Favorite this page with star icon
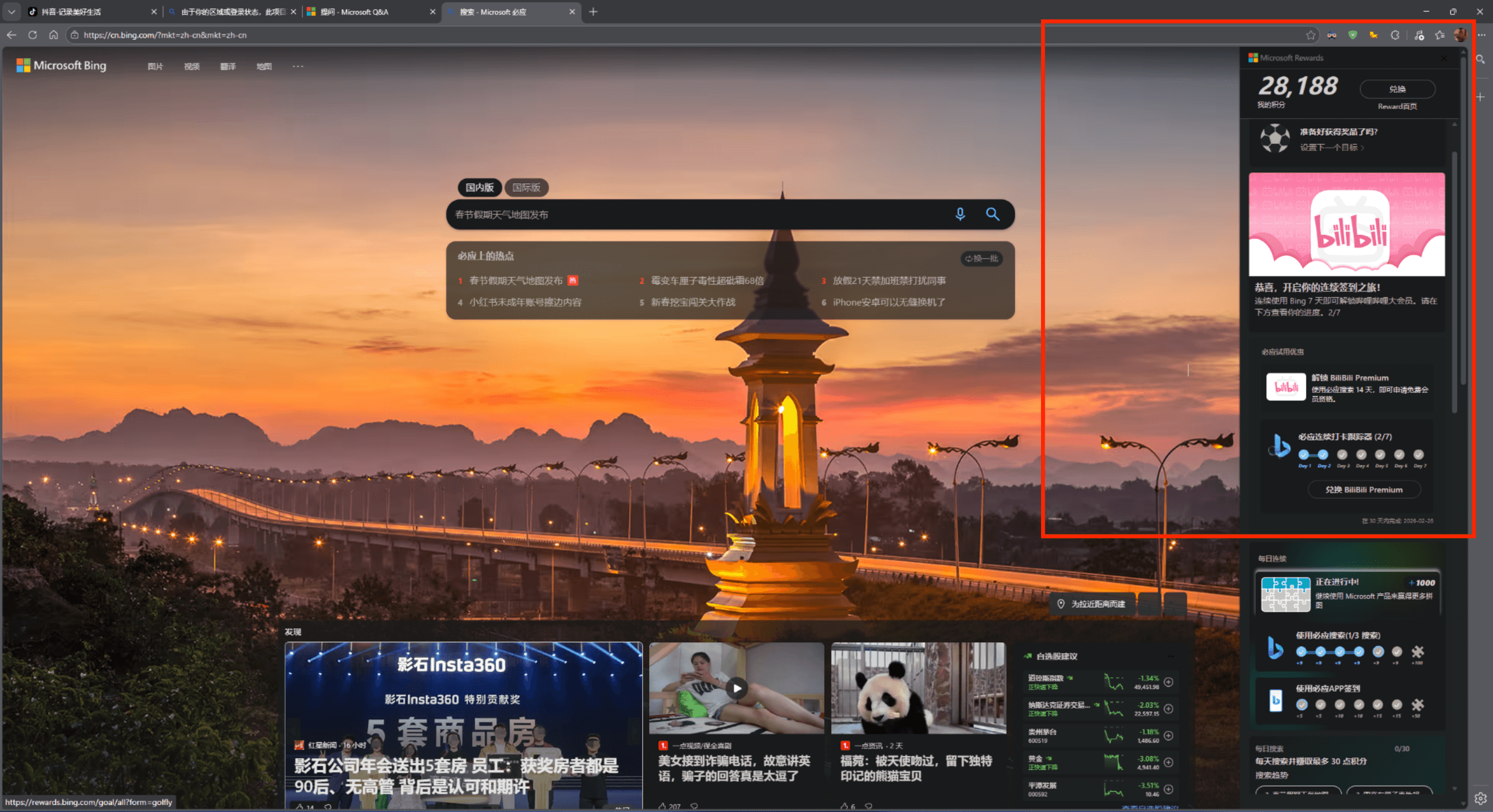 [x=1310, y=35]
